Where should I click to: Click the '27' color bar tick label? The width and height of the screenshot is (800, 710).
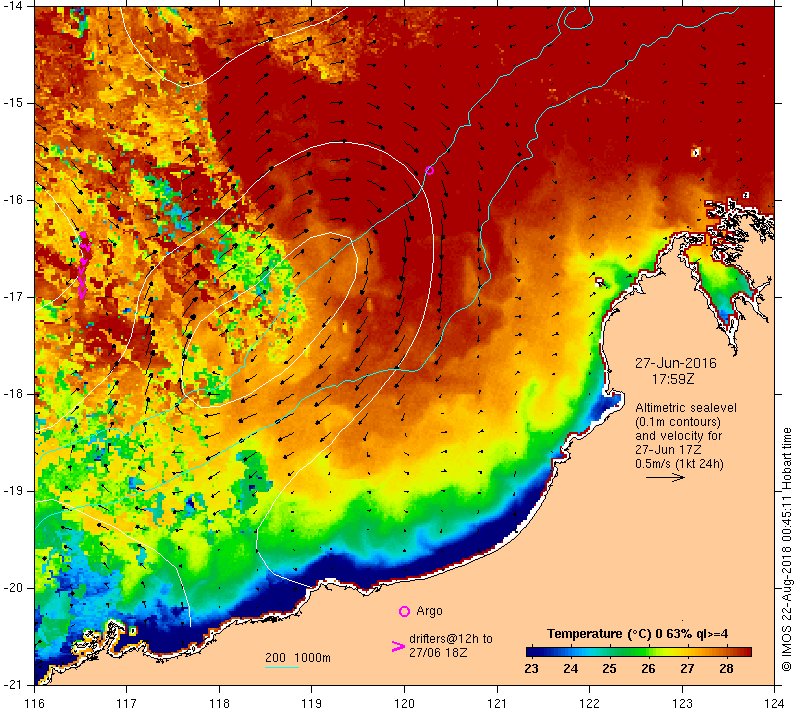pos(687,669)
